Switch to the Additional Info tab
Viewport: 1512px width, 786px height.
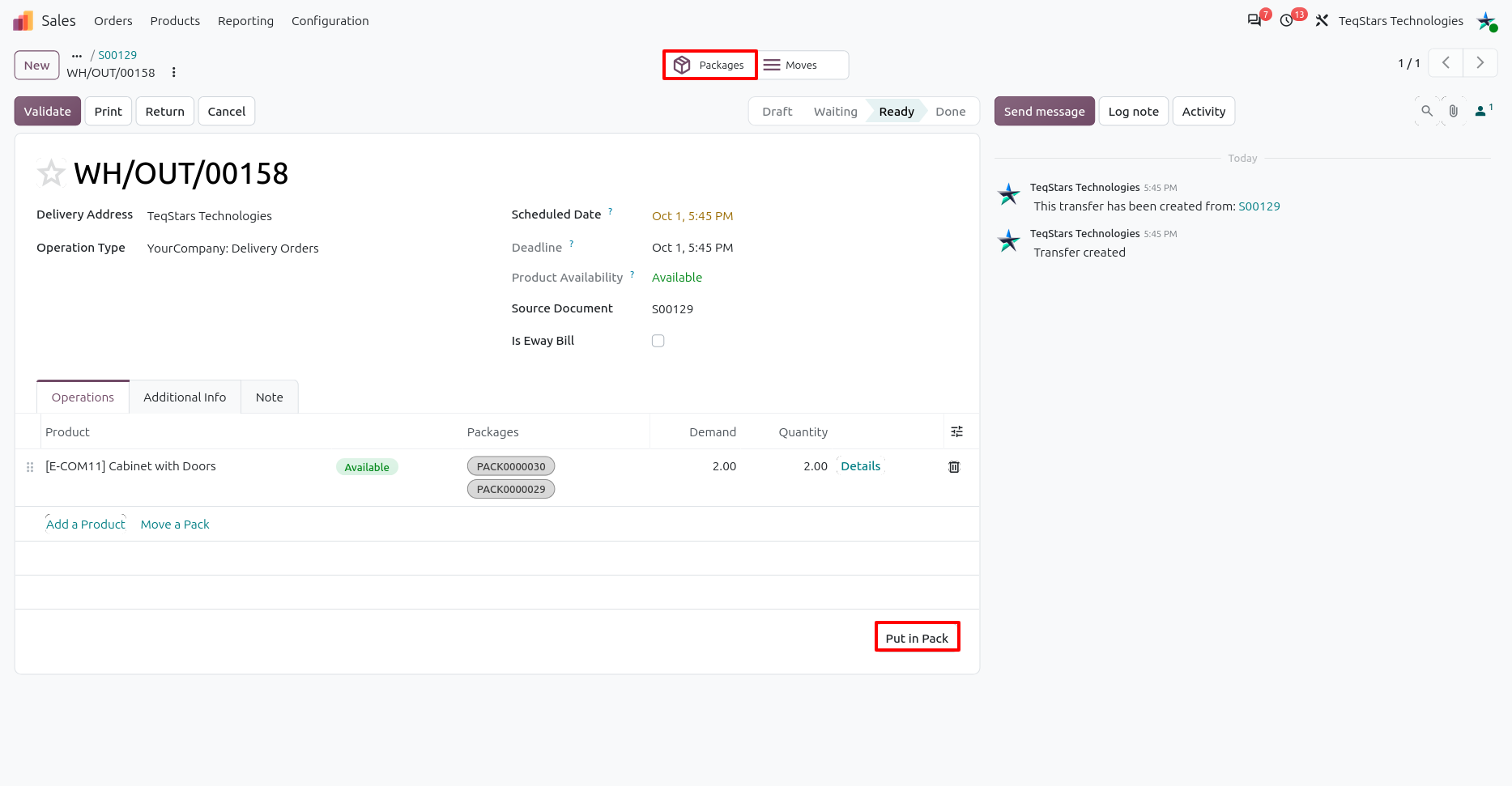pos(185,397)
